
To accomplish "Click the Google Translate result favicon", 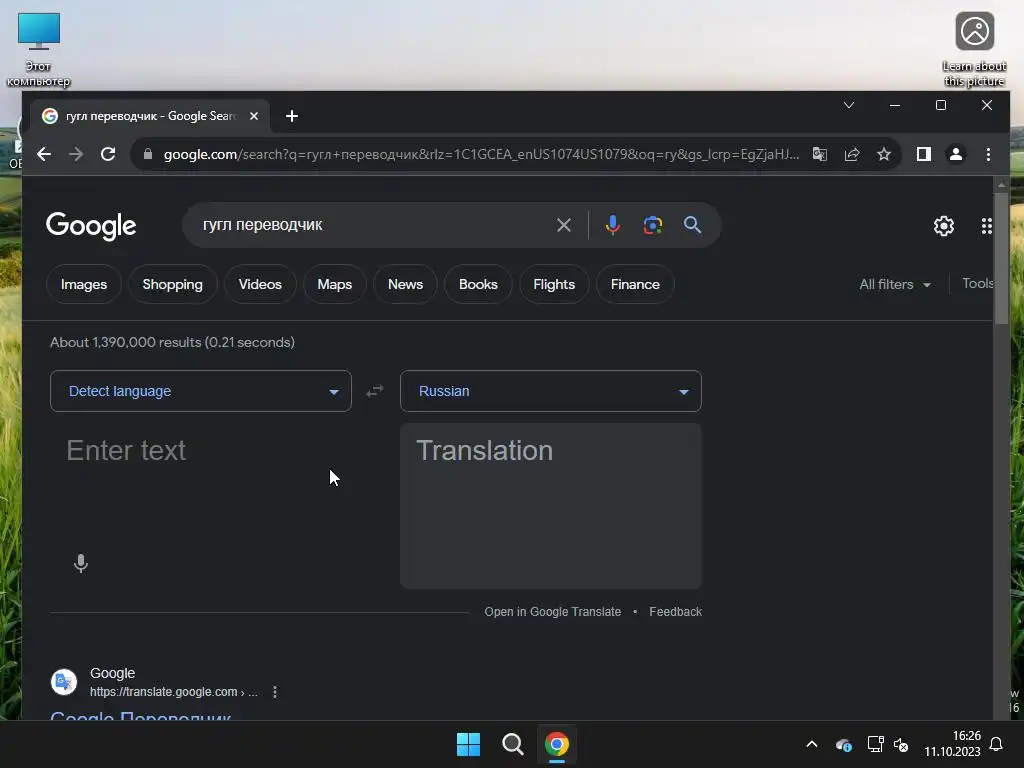I will [64, 682].
